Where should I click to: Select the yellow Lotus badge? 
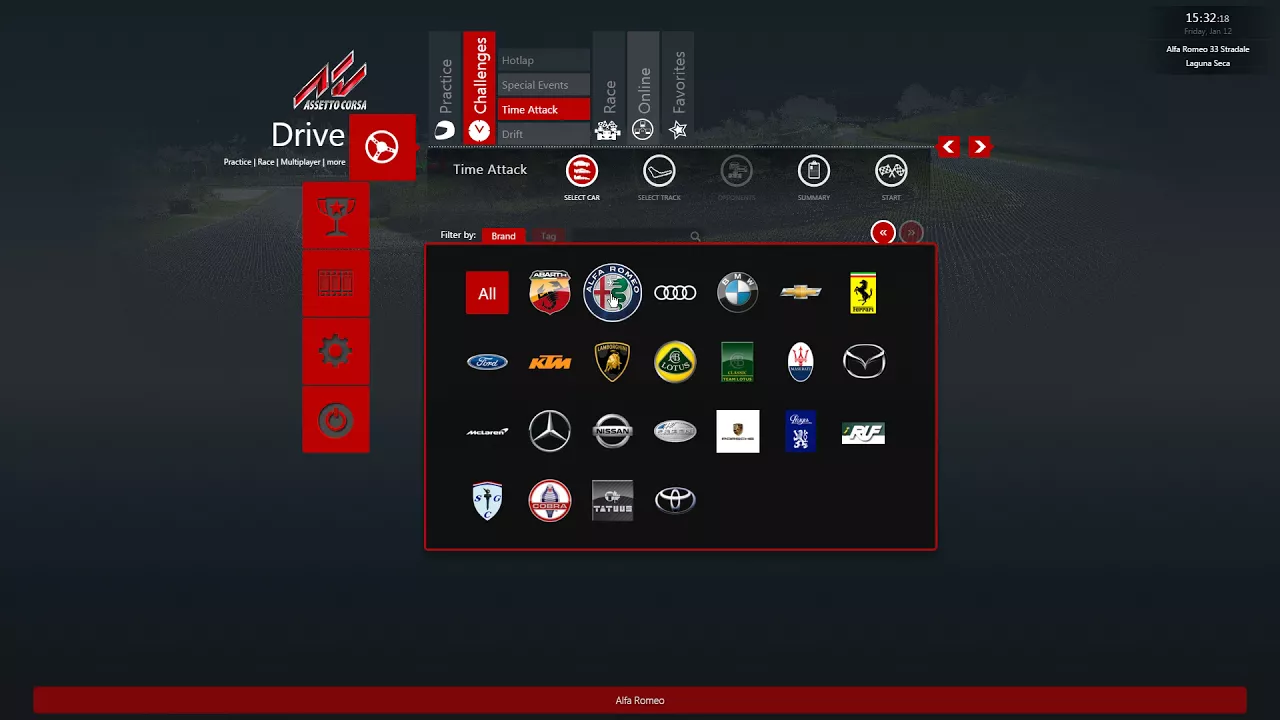[x=675, y=362]
